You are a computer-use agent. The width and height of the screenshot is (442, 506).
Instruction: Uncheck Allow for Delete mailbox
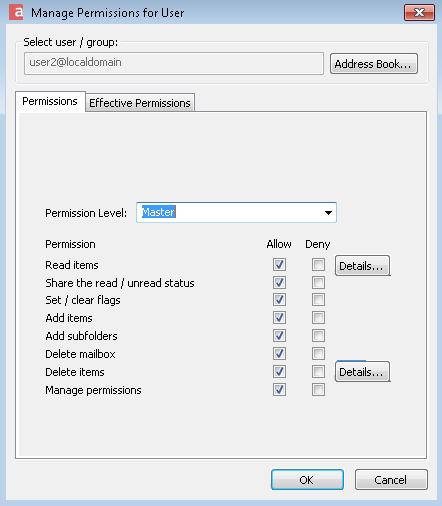279,353
